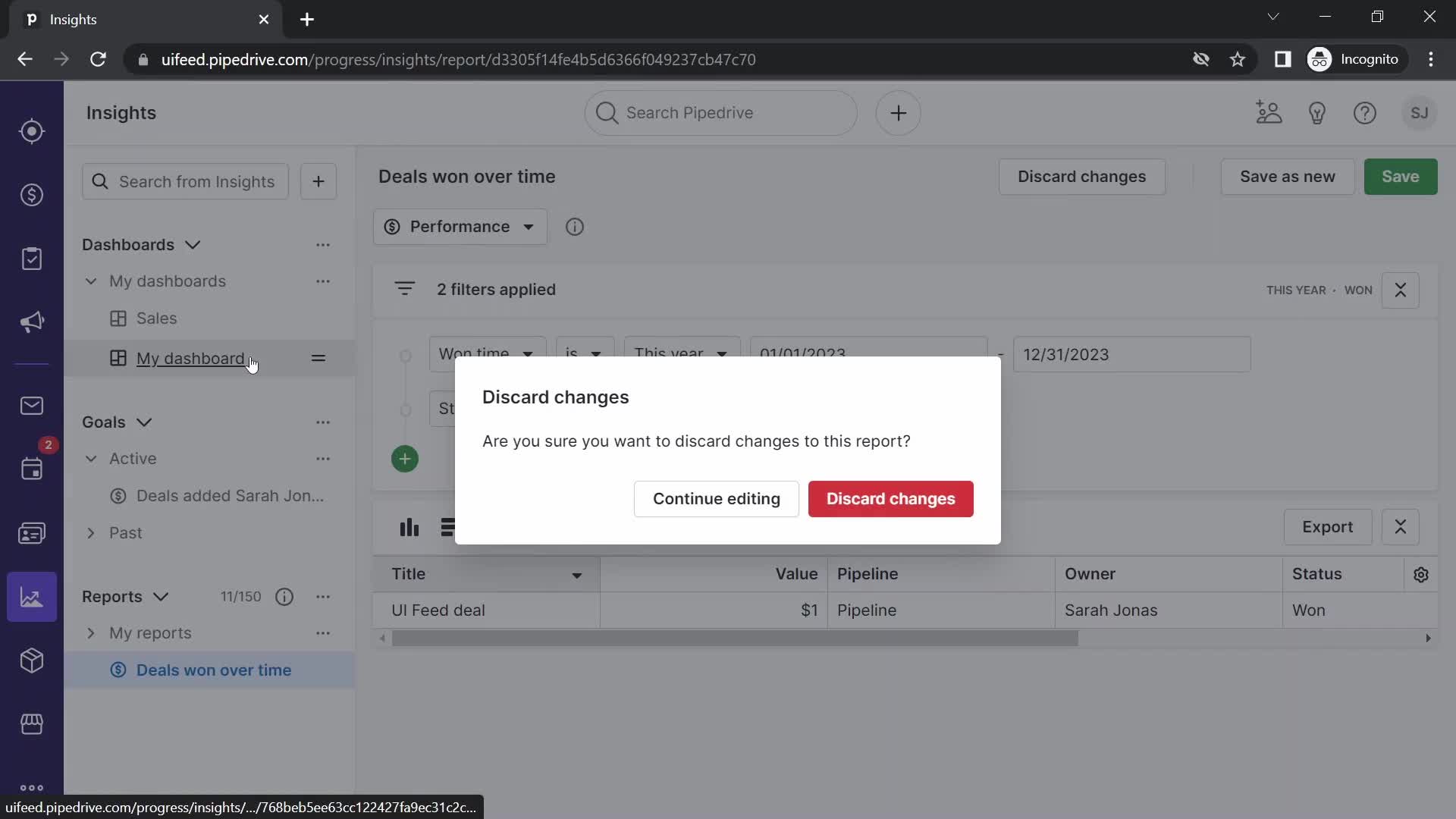Click end date field 12/31/2023
1456x819 pixels.
(x=1131, y=354)
